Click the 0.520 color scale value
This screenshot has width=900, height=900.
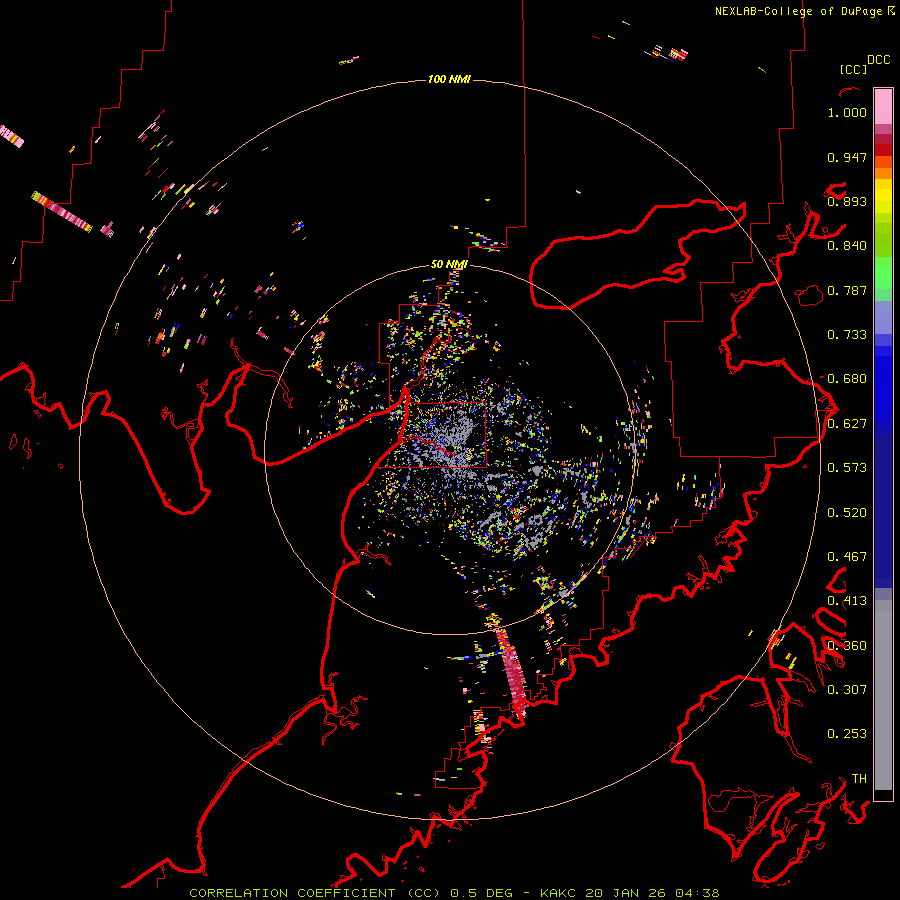[x=847, y=513]
